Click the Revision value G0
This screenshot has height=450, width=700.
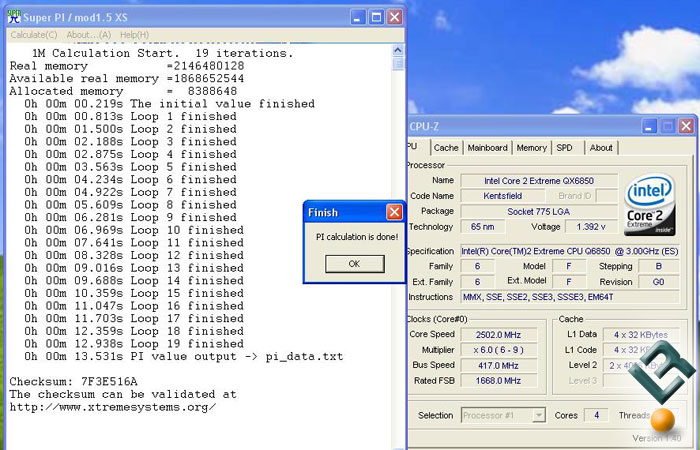coord(658,282)
